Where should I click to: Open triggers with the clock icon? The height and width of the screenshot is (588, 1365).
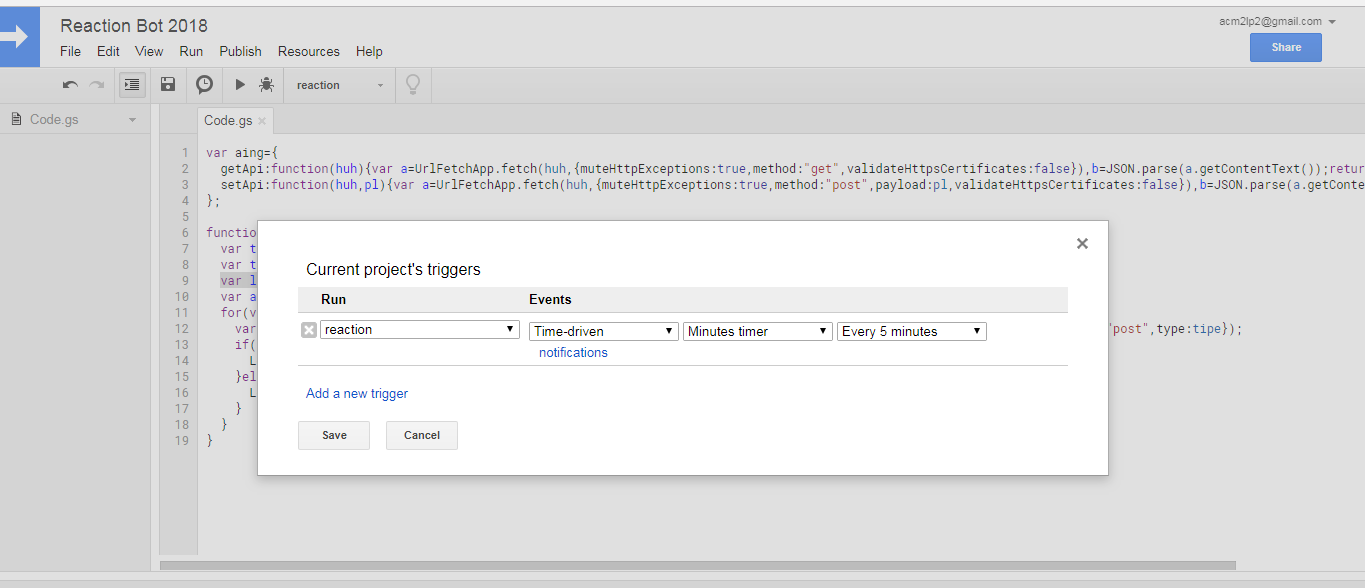click(204, 85)
